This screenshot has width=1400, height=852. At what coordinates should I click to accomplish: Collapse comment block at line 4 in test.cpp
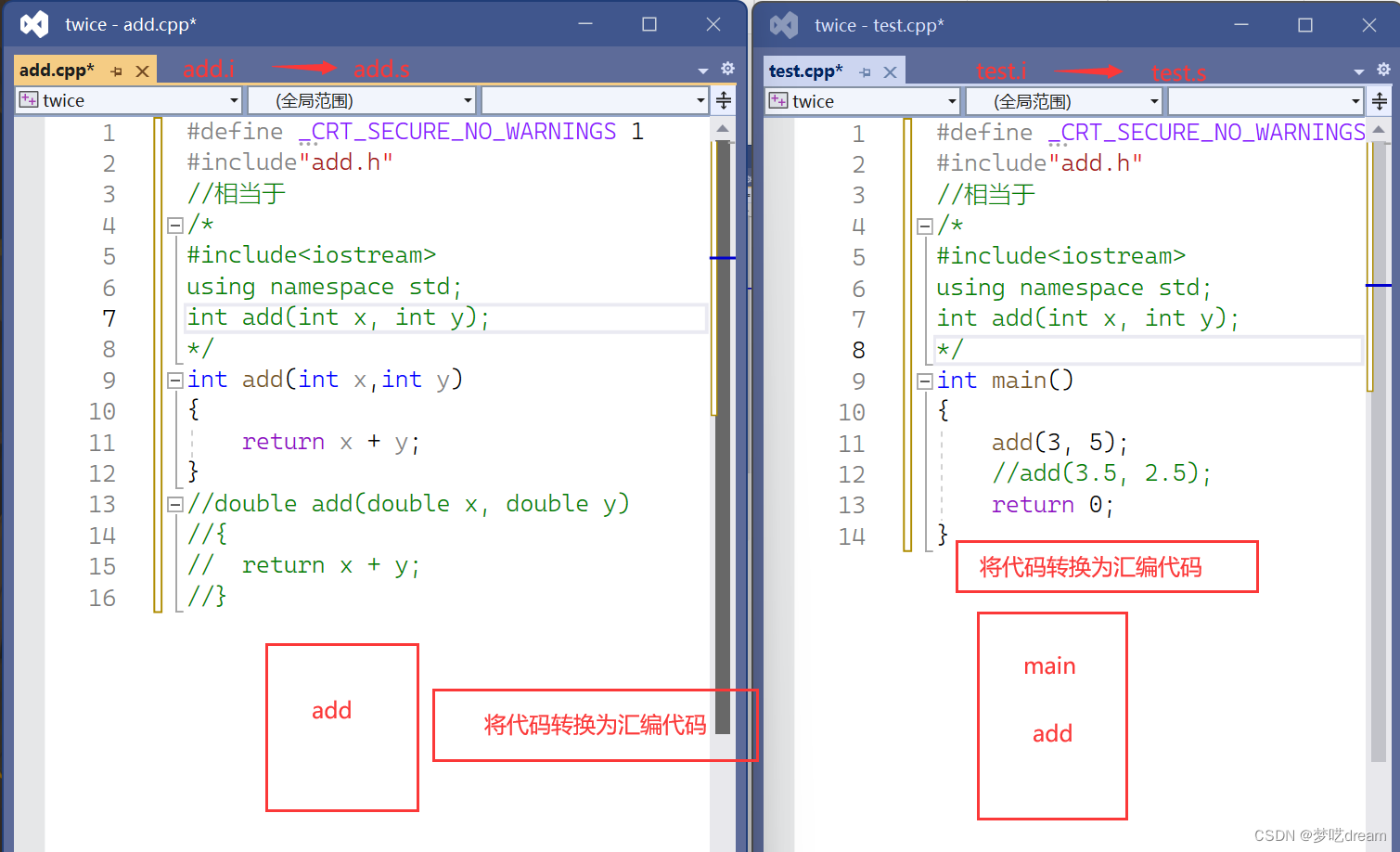click(x=924, y=226)
